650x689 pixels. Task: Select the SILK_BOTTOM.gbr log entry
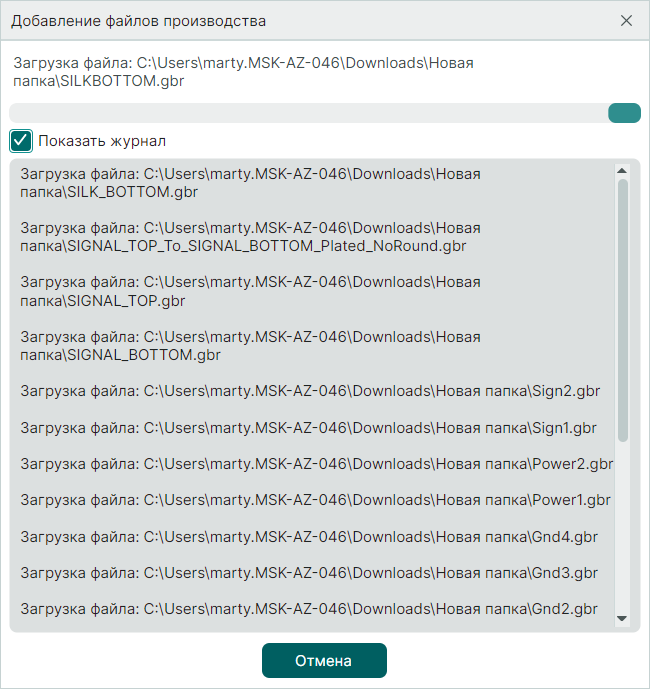coord(251,183)
